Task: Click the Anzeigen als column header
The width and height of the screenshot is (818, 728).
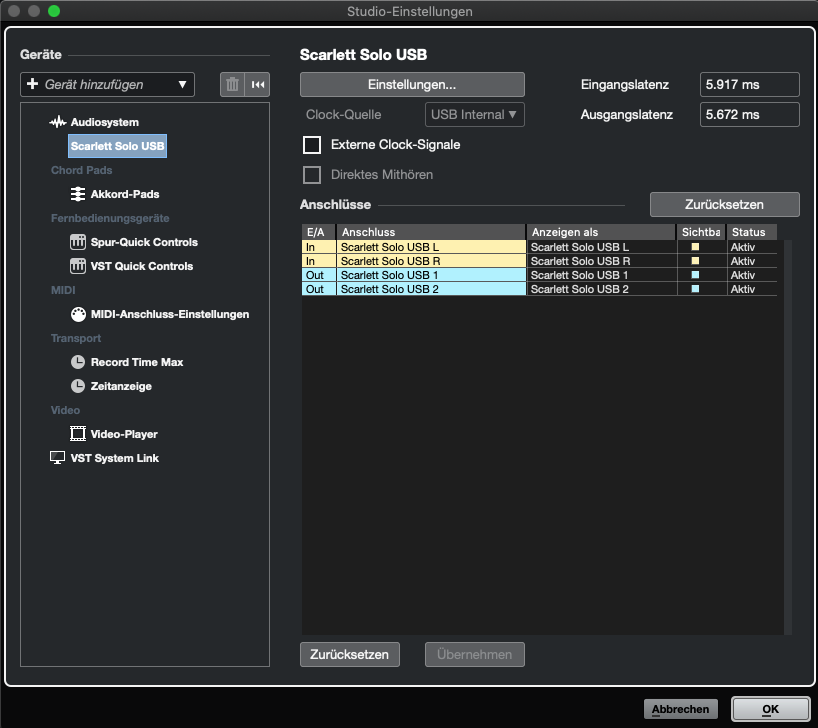Action: (x=601, y=232)
